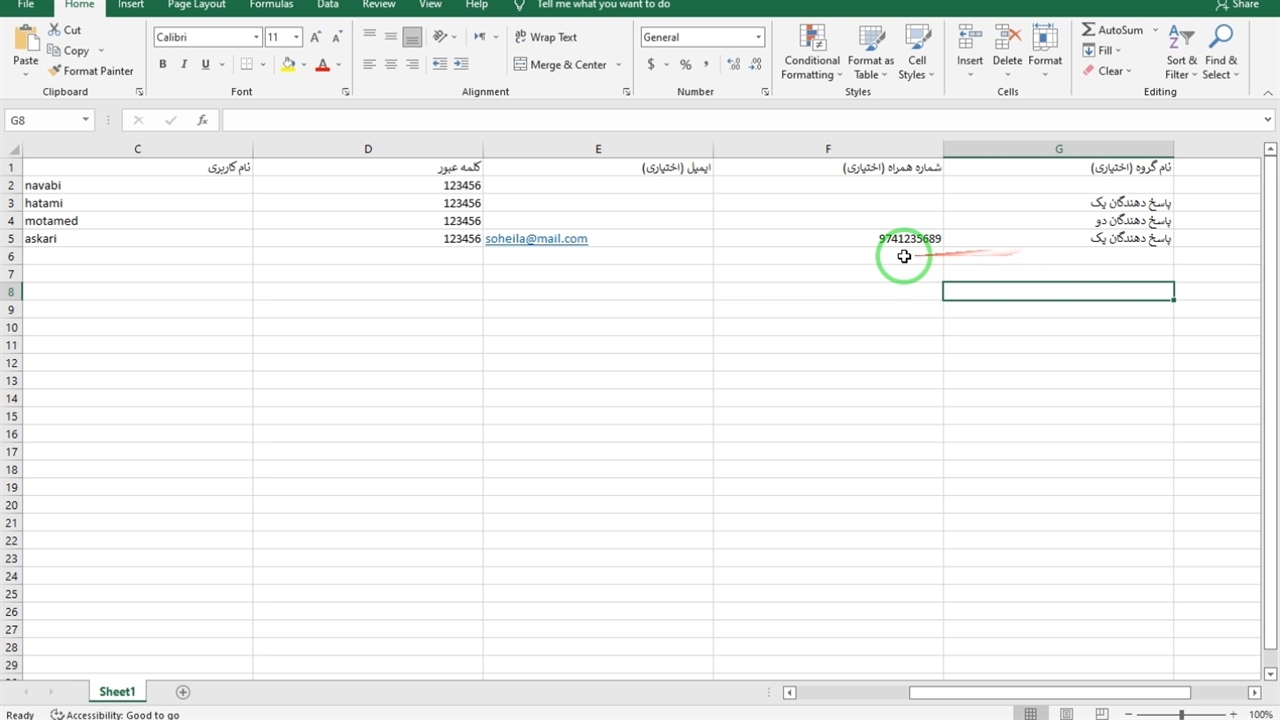Click the Format Painter icon

tap(55, 71)
